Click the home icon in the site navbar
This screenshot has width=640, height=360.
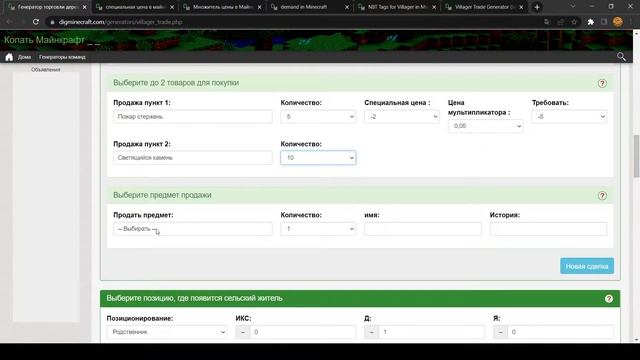pyautogui.click(x=9, y=57)
